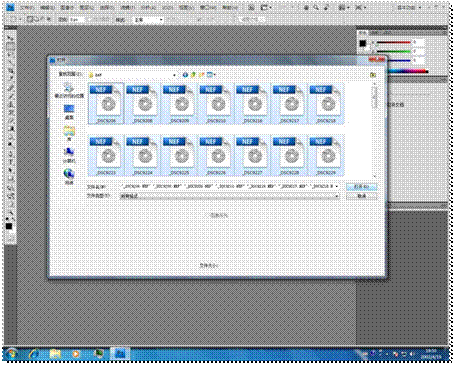
Task: Select the Type tool in the toolbox
Action: click(x=10, y=162)
